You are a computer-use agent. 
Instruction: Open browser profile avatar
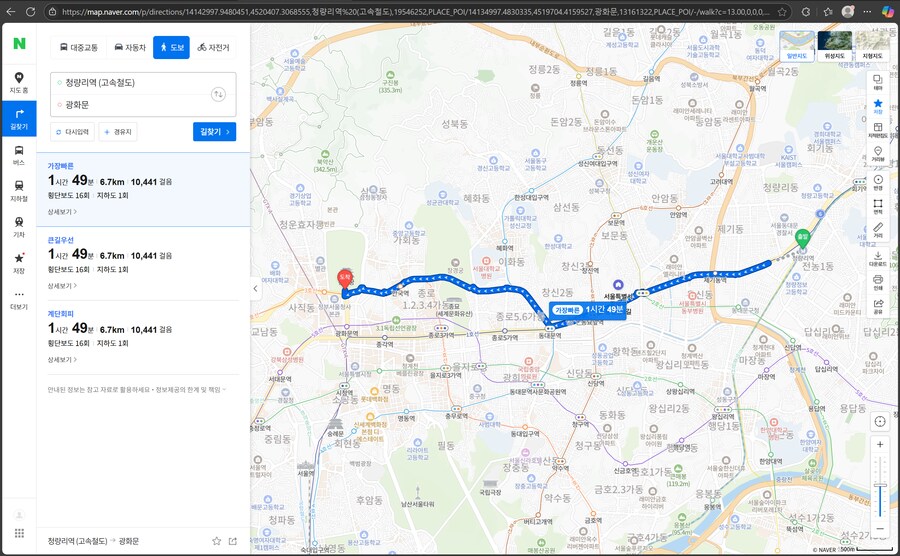847,11
